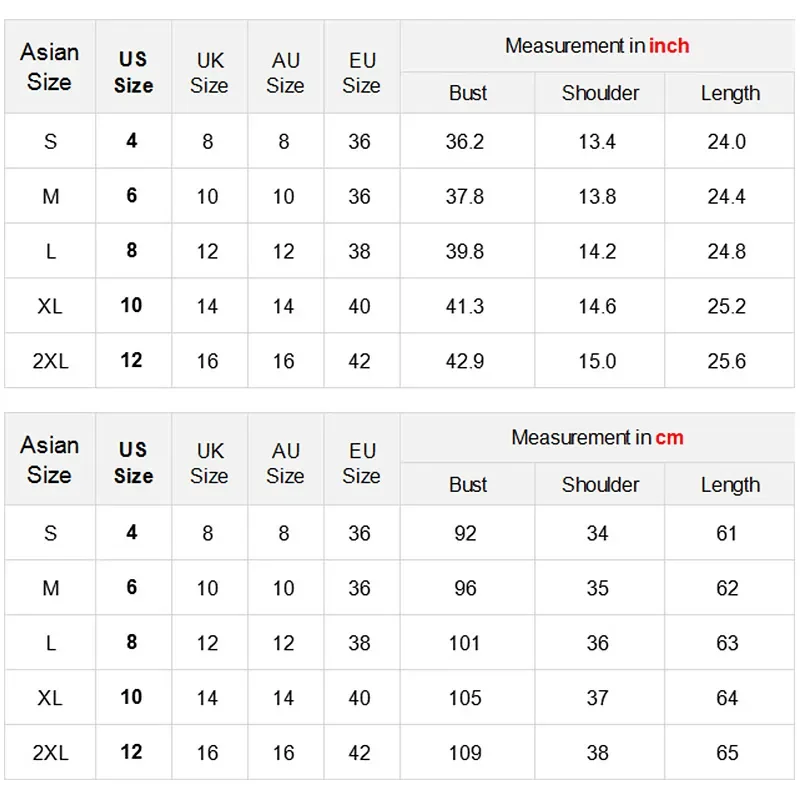Click the shoulder value 14.6

click(x=597, y=306)
